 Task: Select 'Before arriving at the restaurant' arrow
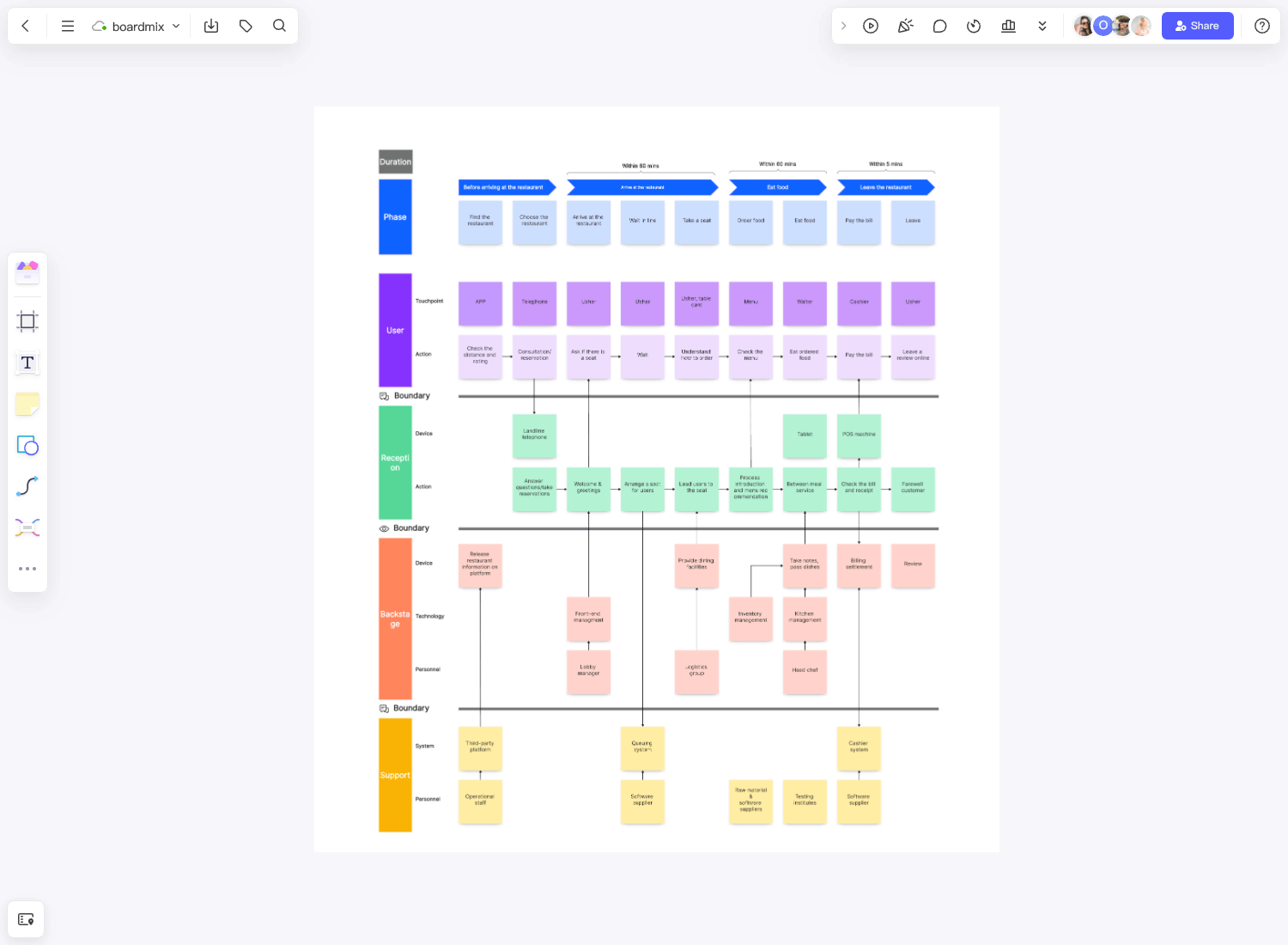point(507,187)
